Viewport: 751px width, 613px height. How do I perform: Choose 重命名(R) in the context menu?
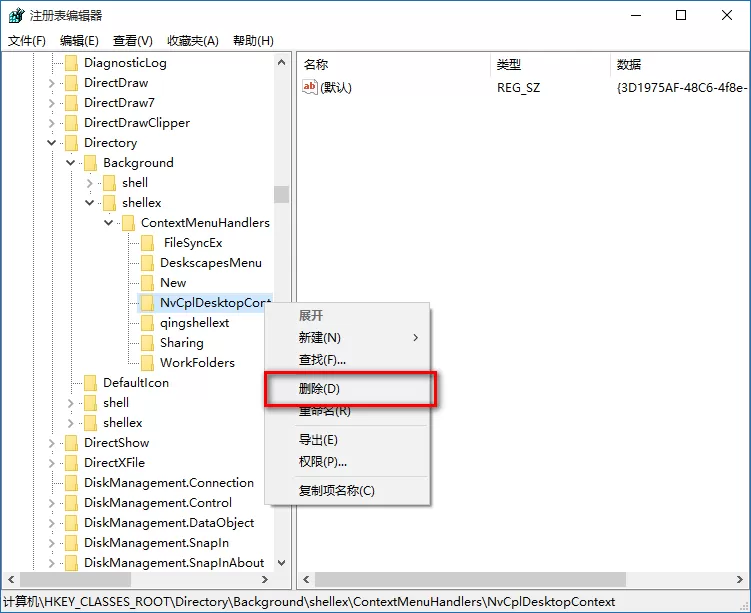pyautogui.click(x=348, y=411)
